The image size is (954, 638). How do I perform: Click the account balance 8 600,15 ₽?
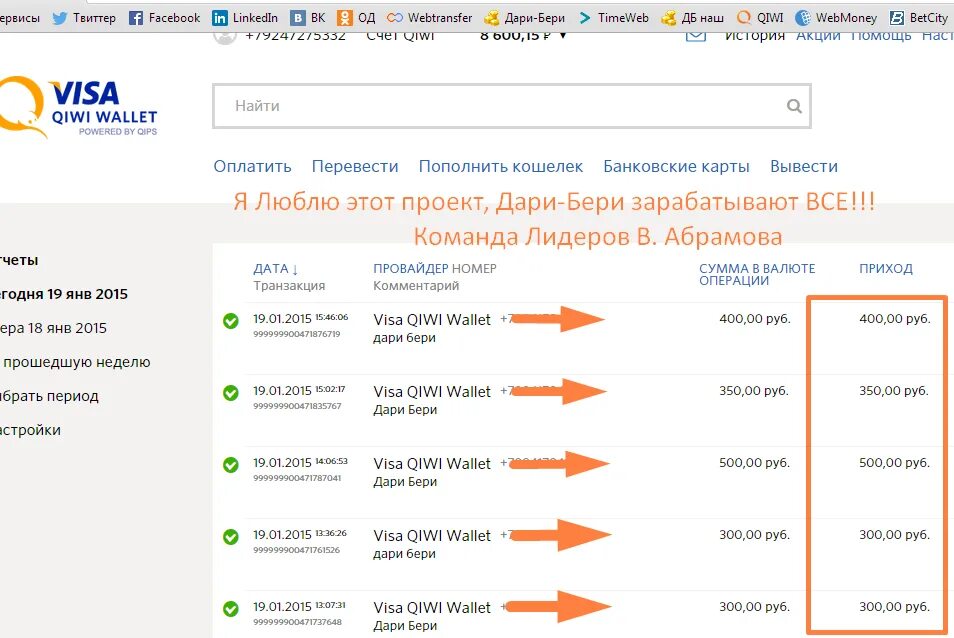515,36
